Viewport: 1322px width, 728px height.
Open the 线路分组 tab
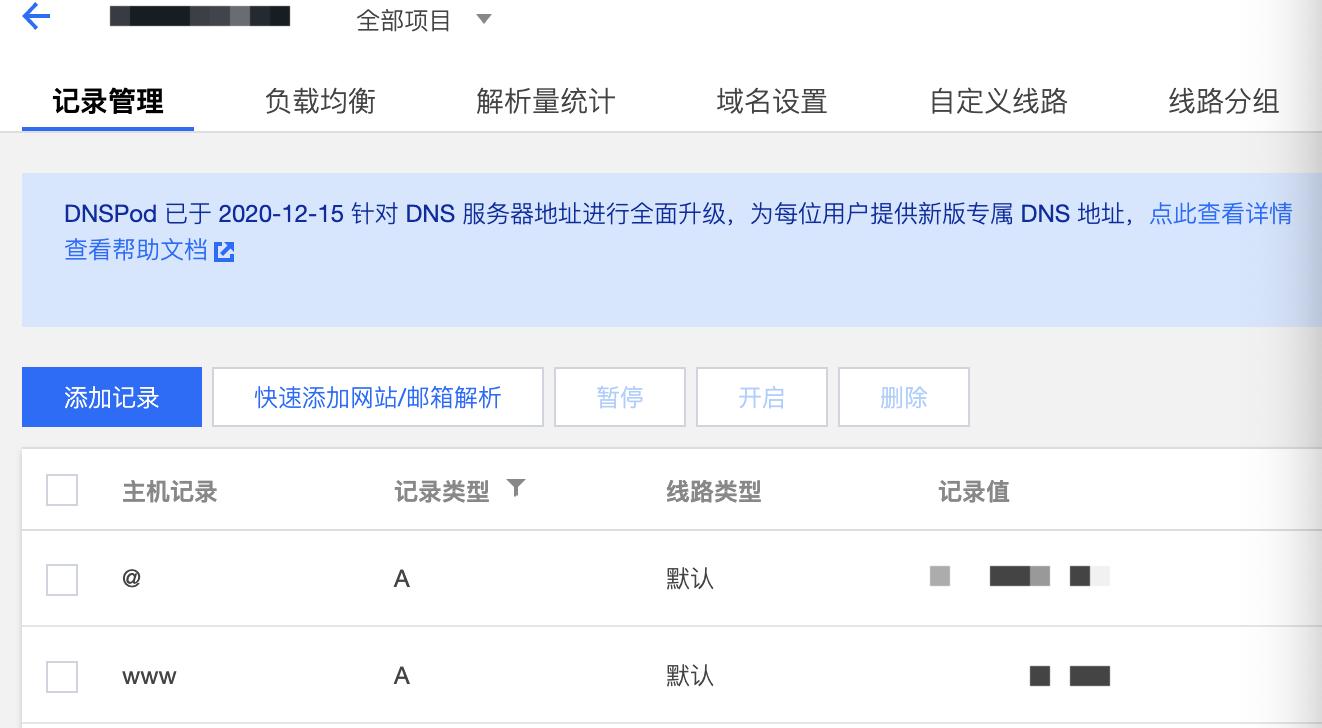pos(1223,101)
